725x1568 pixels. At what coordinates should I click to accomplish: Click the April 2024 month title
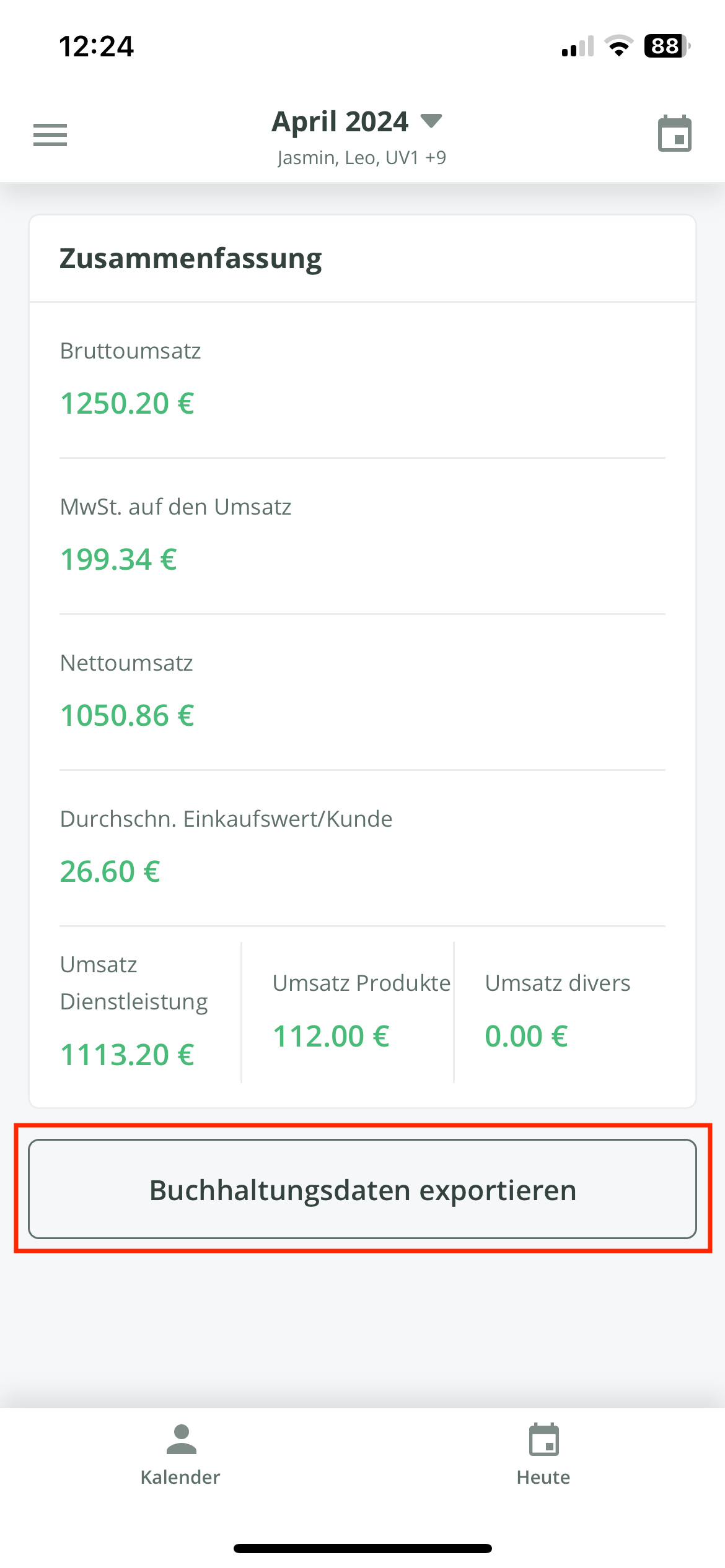click(340, 121)
